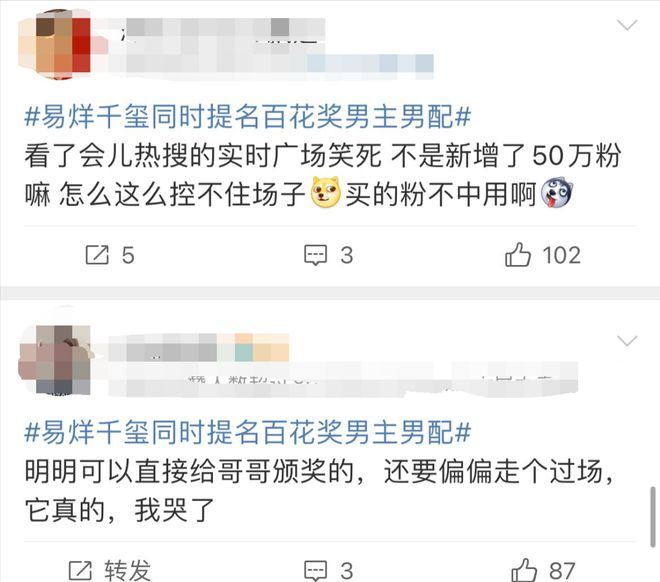This screenshot has width=660, height=582.
Task: Tap the repost icon beside 转发
Action: (80, 570)
